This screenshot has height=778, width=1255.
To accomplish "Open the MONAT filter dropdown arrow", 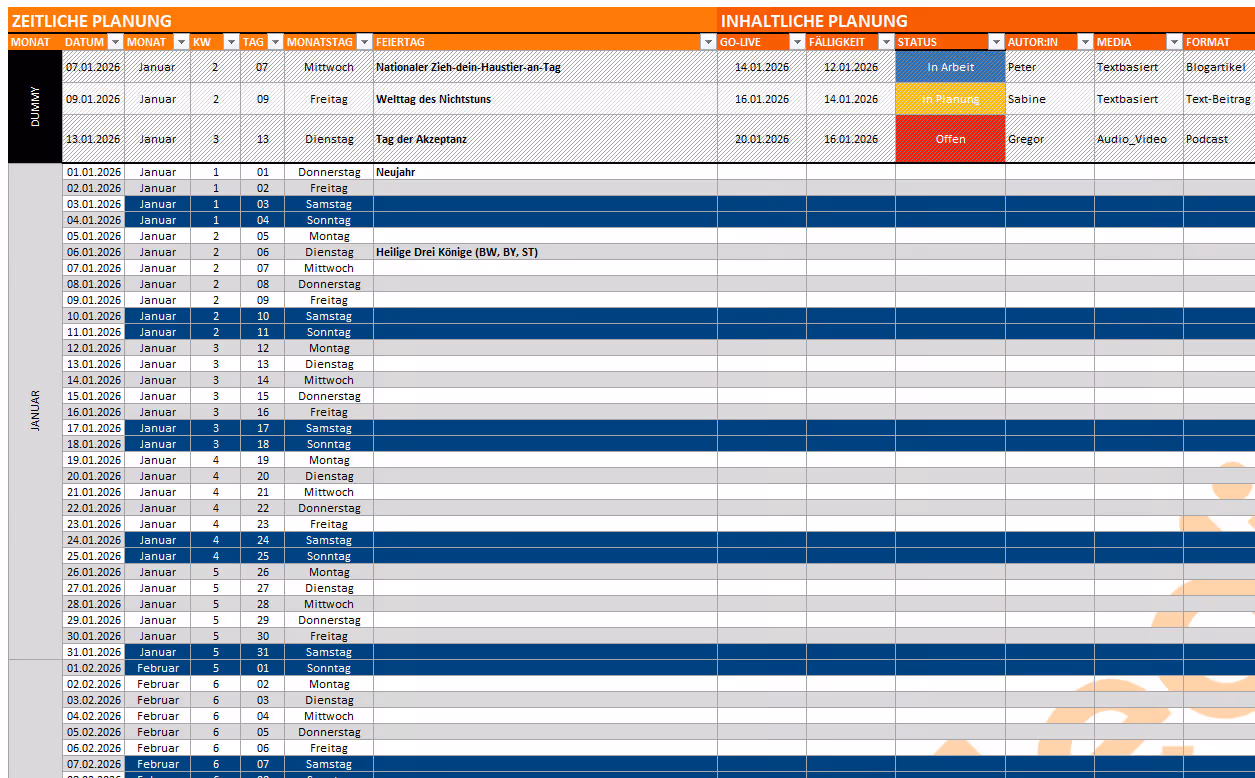I will [181, 42].
